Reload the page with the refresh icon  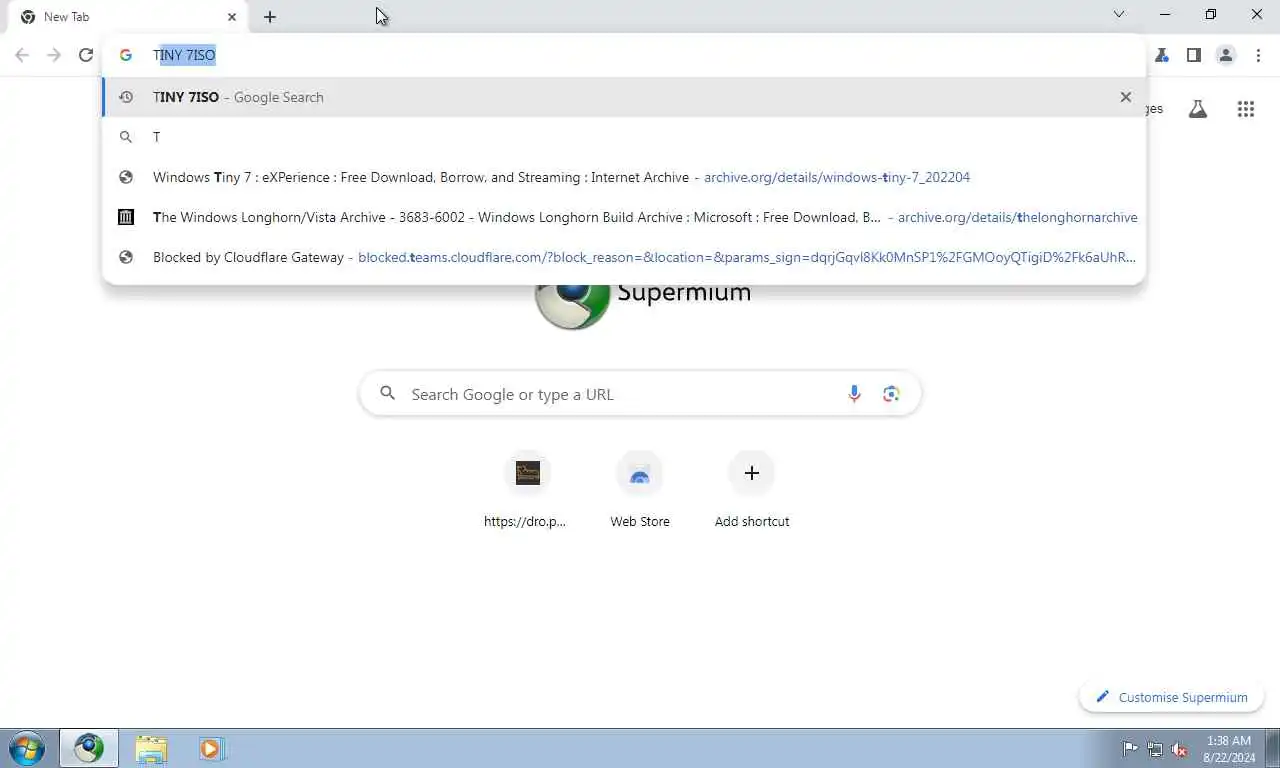point(86,55)
